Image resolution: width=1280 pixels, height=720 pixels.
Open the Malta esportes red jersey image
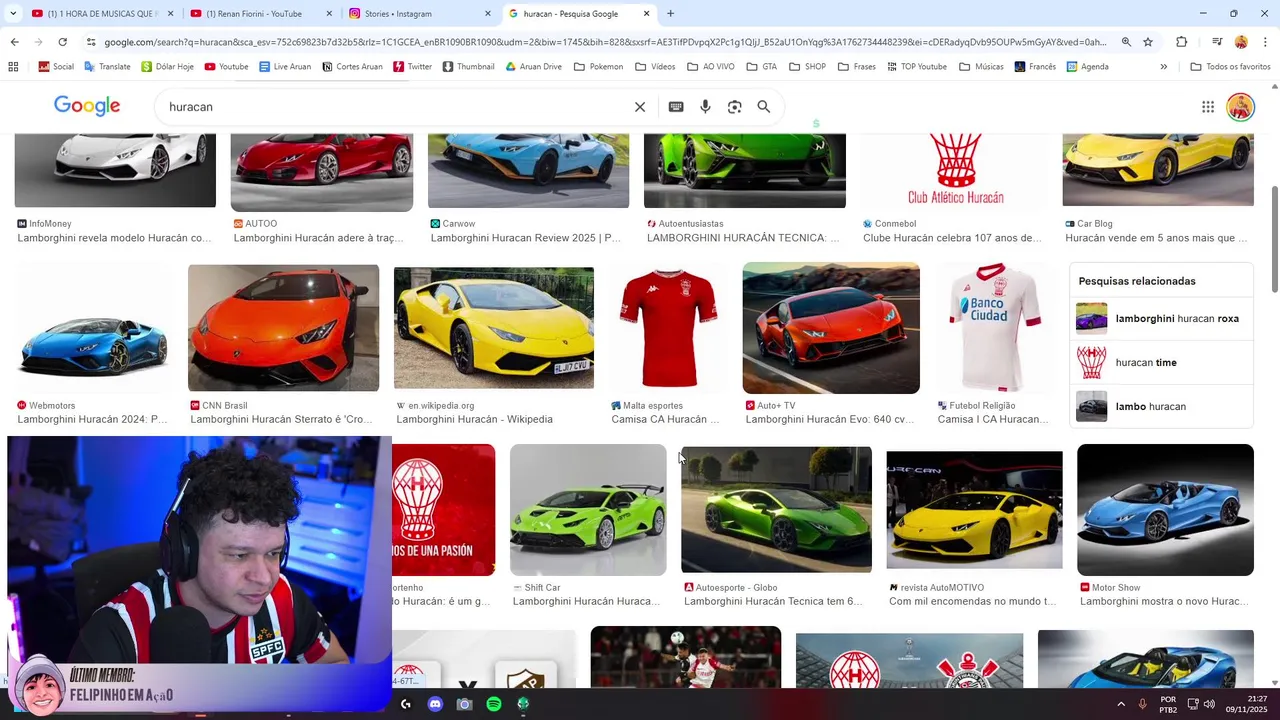pyautogui.click(x=668, y=328)
